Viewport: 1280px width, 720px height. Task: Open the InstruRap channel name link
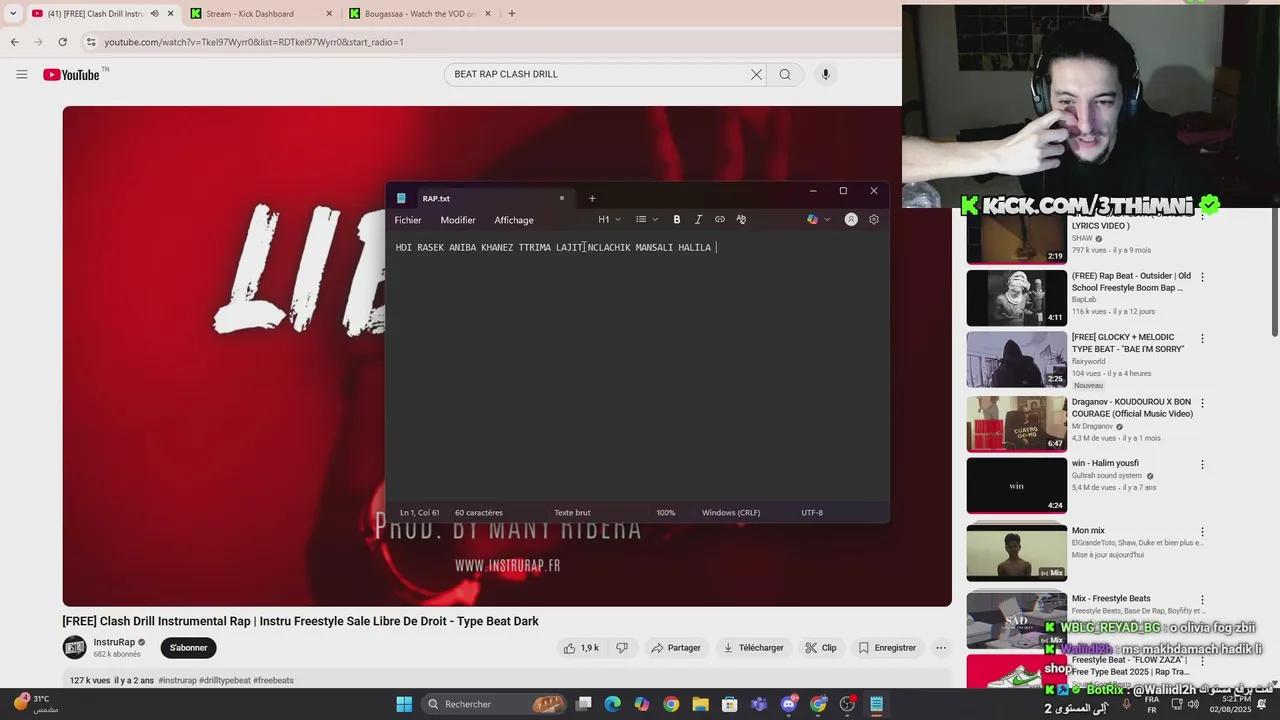pos(115,642)
